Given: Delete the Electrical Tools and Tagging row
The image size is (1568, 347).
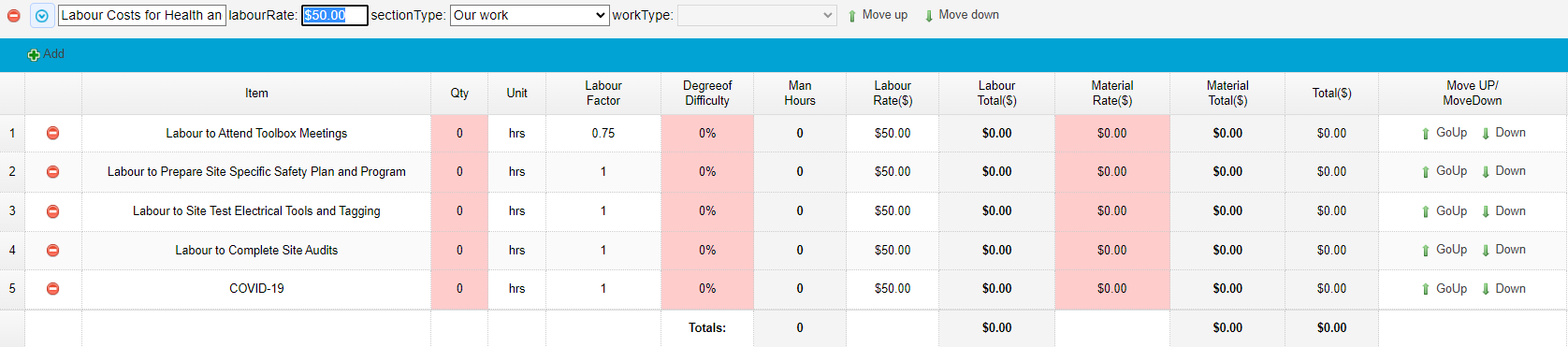Looking at the screenshot, I should [53, 211].
